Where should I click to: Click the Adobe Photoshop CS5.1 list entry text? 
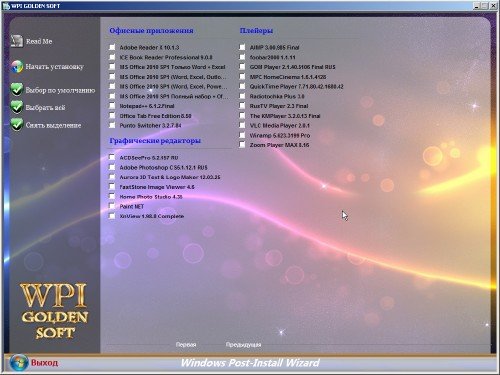click(163, 167)
